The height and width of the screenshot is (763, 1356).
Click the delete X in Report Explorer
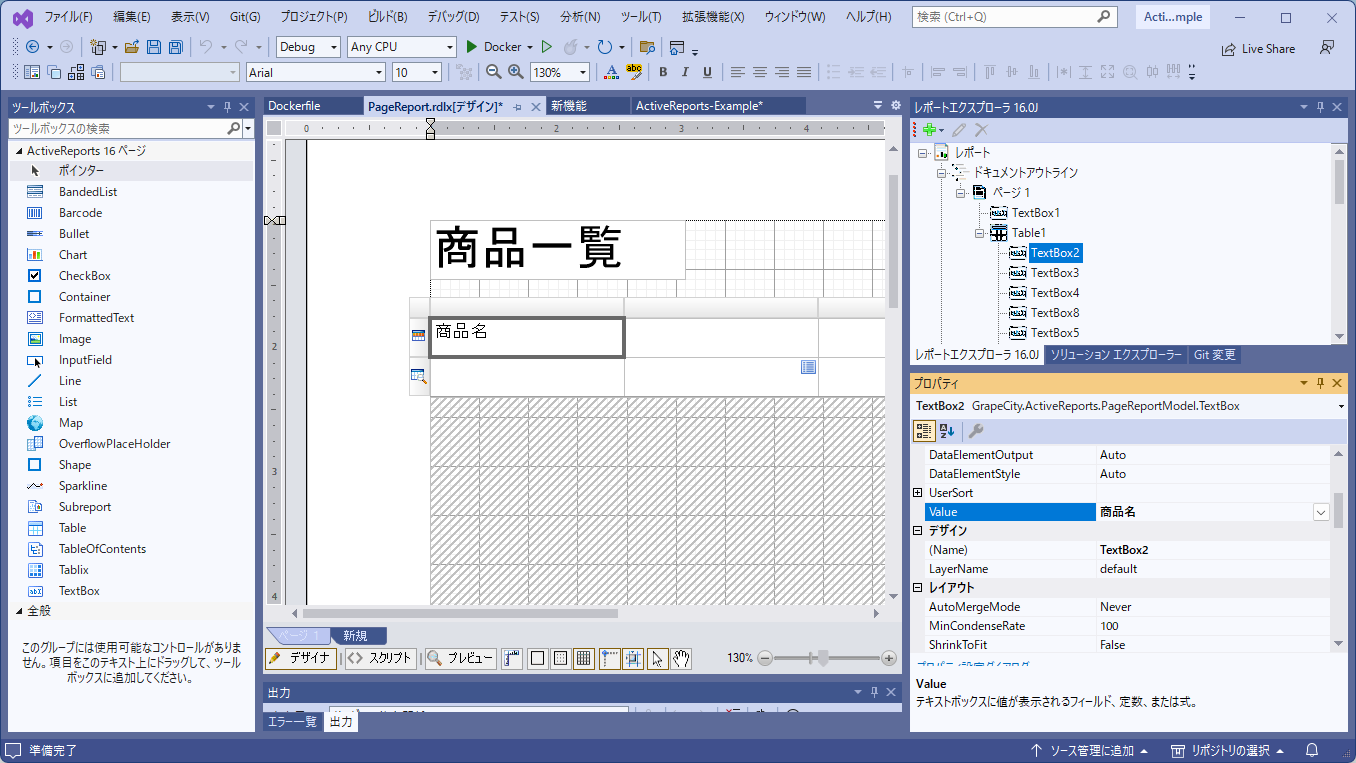(x=981, y=130)
